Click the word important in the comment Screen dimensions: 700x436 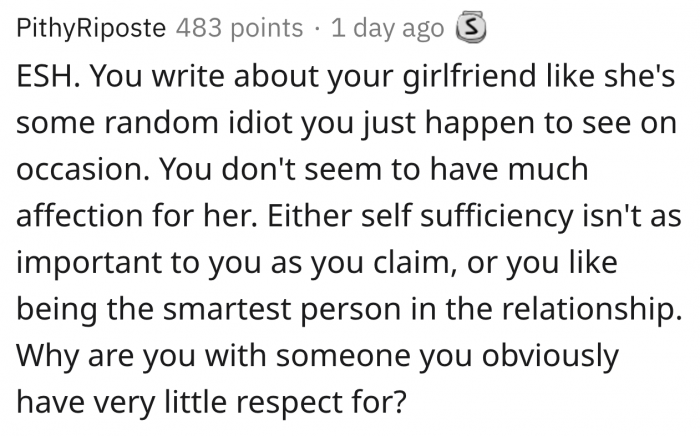[x=89, y=264]
